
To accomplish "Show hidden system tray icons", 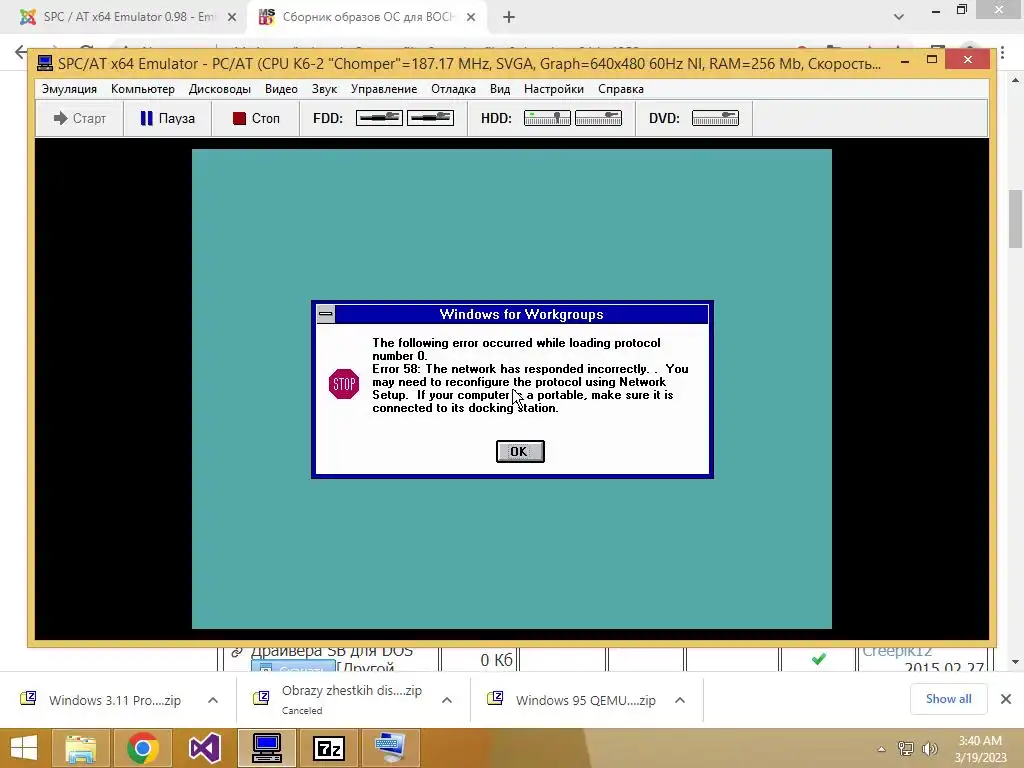I will pyautogui.click(x=882, y=749).
